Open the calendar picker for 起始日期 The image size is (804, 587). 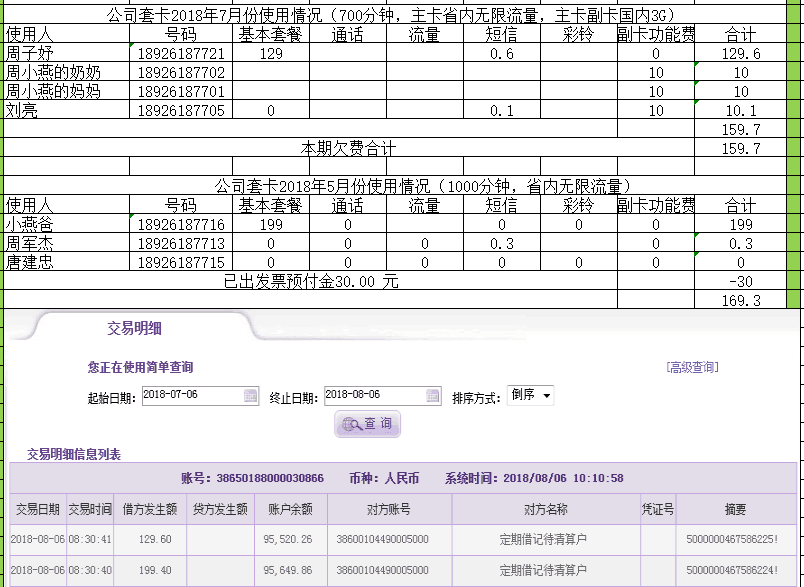pos(250,396)
